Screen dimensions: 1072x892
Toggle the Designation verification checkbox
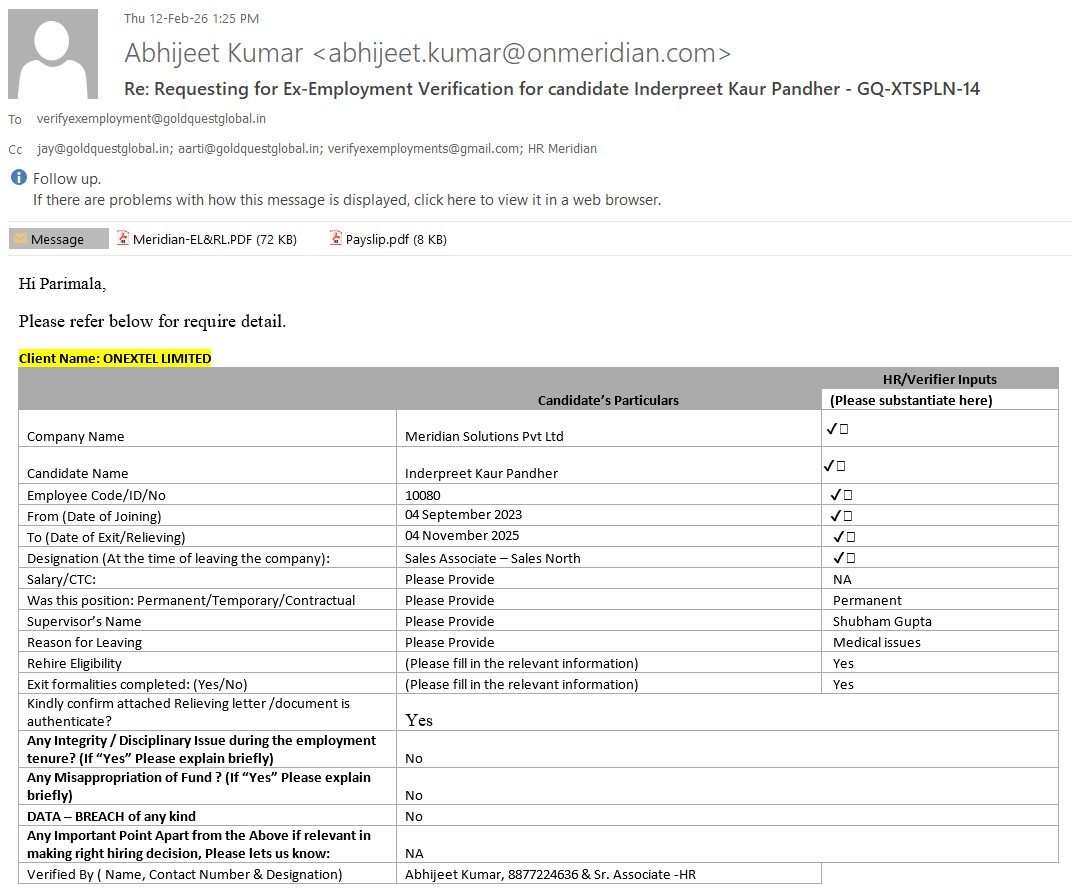[x=850, y=558]
